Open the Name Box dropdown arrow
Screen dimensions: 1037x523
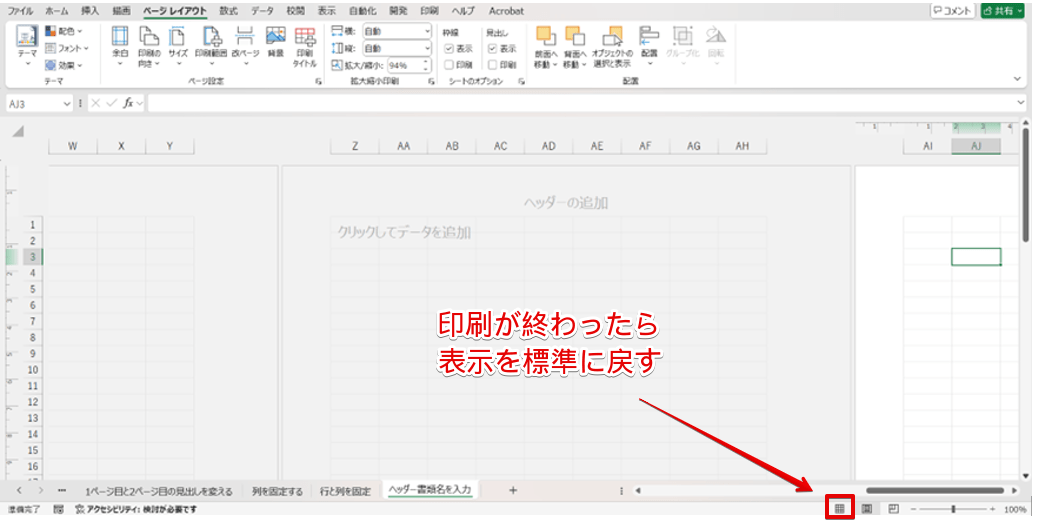coord(66,104)
